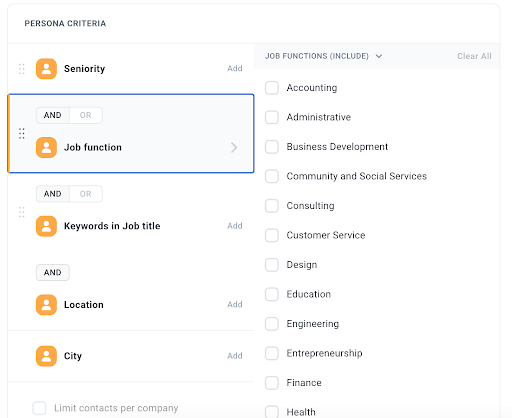The width and height of the screenshot is (512, 418).
Task: Click the AND label above Location
Action: click(x=53, y=273)
